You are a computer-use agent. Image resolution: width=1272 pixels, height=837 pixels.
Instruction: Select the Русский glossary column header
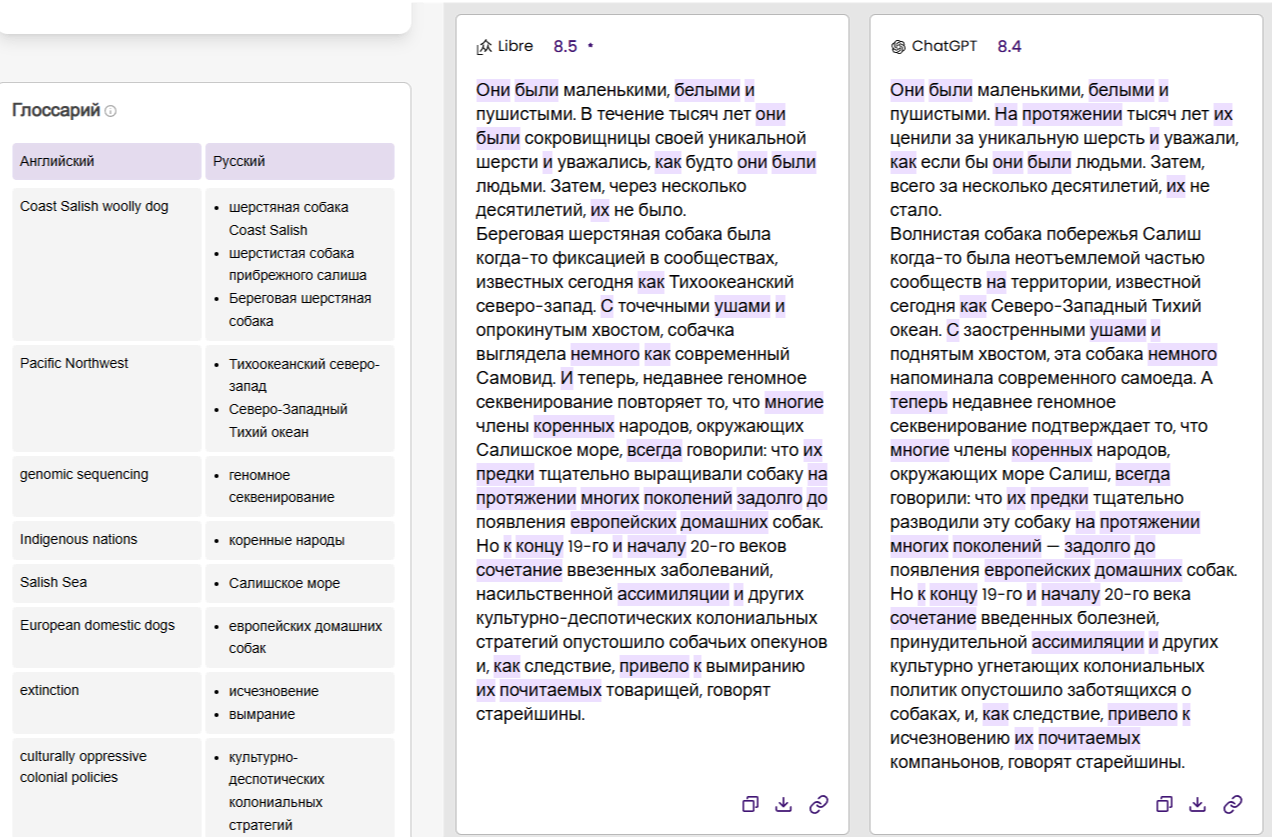point(299,161)
